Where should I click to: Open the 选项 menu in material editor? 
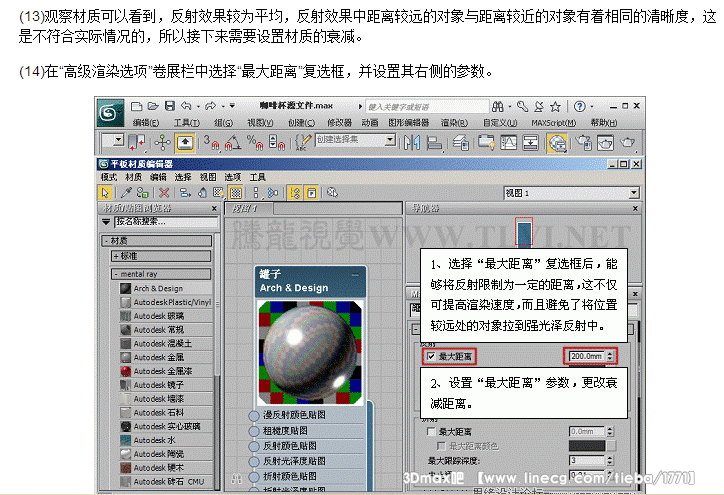(232, 177)
